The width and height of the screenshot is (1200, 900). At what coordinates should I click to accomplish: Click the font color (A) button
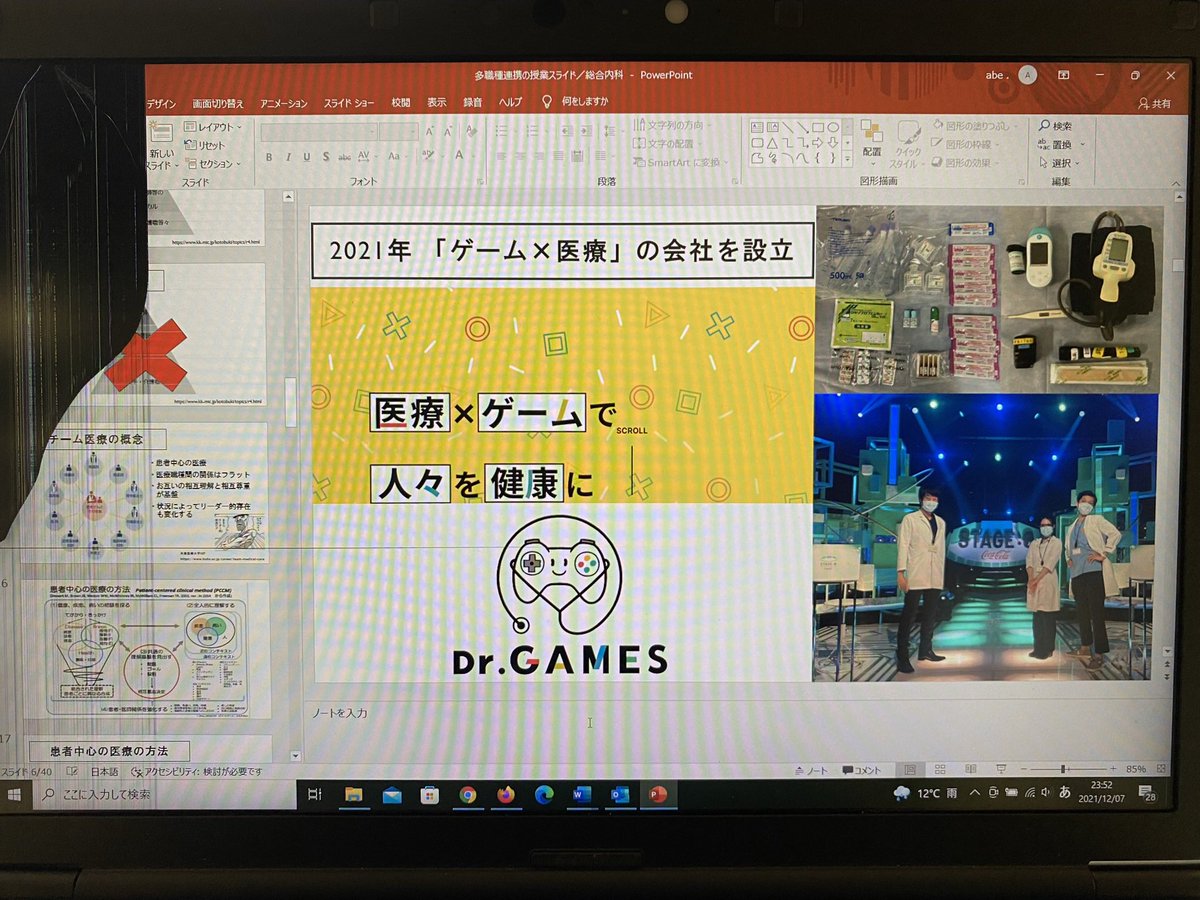tap(459, 156)
